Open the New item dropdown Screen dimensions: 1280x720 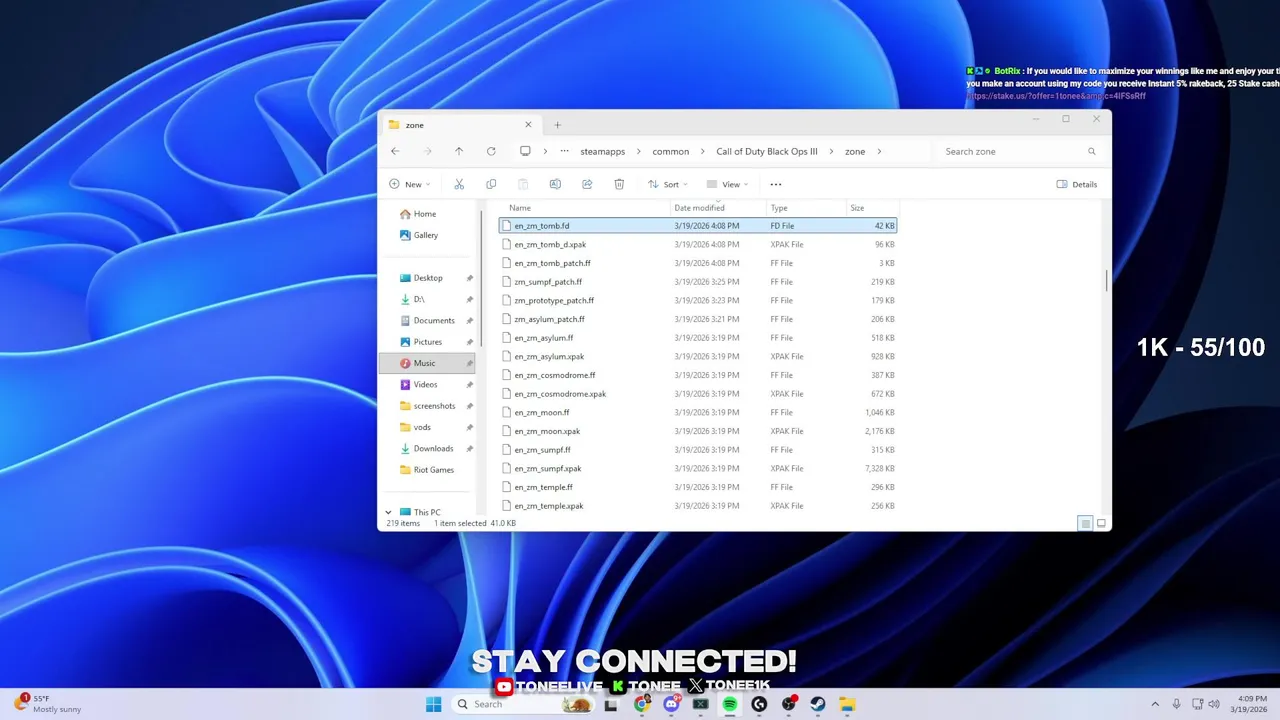(410, 184)
